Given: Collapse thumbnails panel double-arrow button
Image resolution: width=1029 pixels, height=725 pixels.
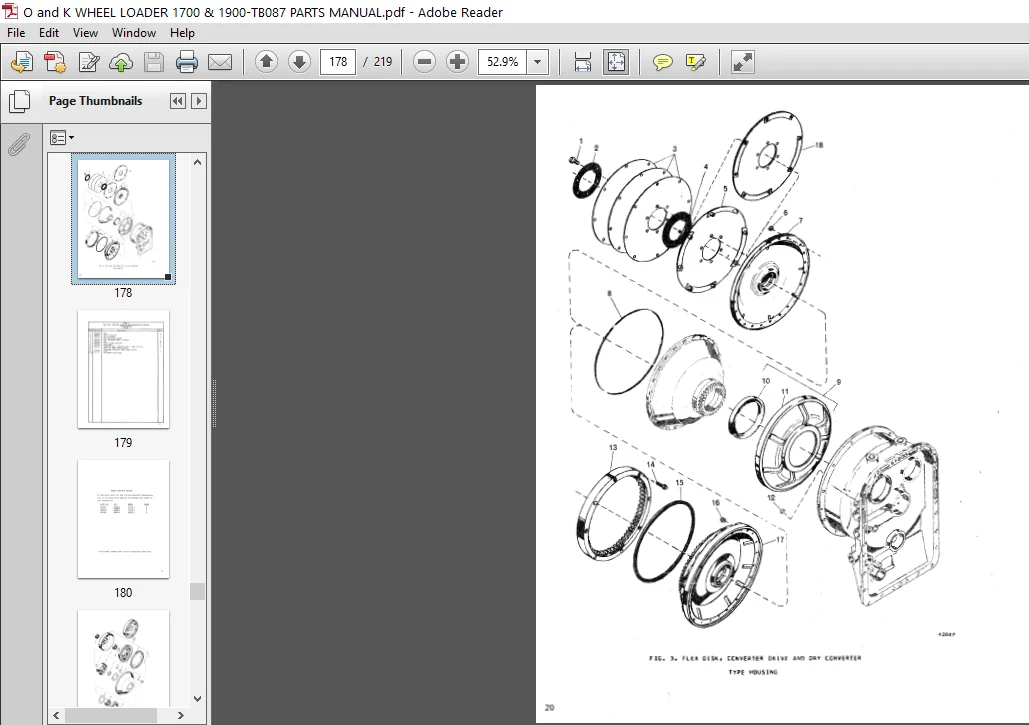Looking at the screenshot, I should pyautogui.click(x=177, y=101).
